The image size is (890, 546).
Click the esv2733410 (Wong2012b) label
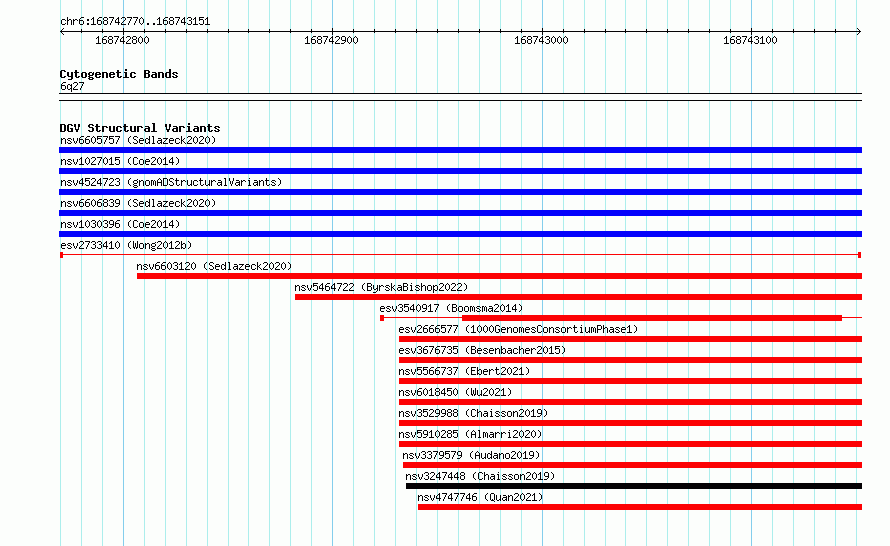[x=126, y=245]
